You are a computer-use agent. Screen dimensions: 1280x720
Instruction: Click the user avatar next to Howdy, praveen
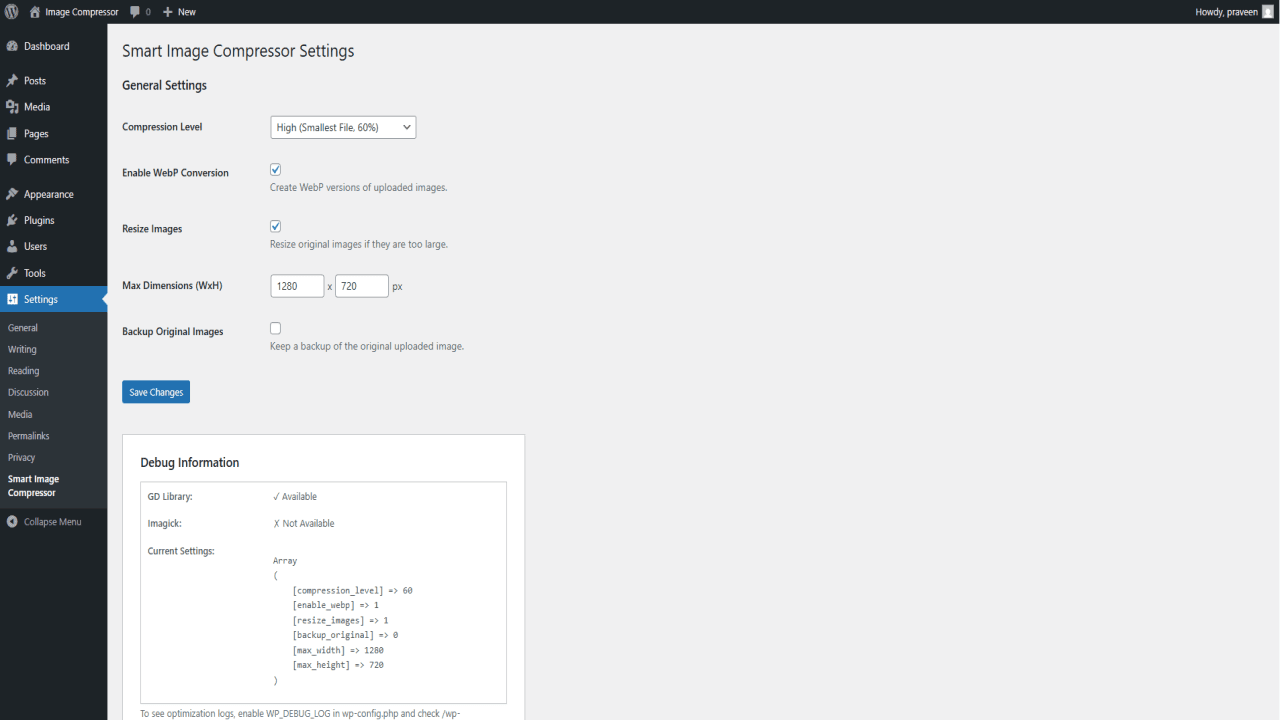click(x=1268, y=12)
